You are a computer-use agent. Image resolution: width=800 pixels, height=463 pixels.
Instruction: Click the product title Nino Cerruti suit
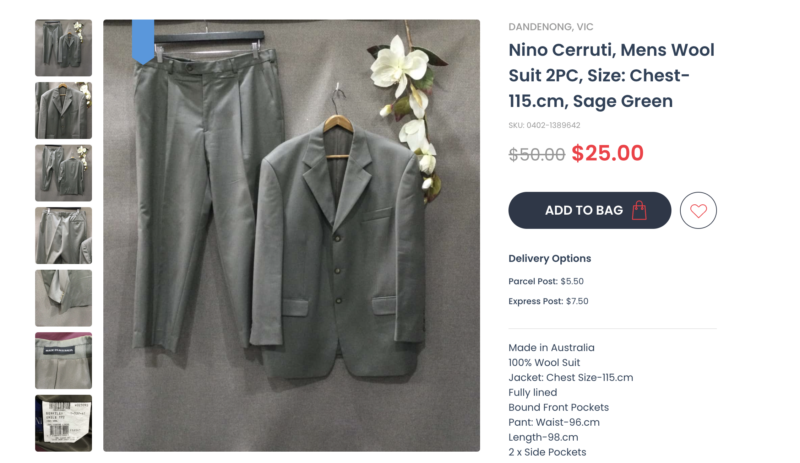(611, 76)
